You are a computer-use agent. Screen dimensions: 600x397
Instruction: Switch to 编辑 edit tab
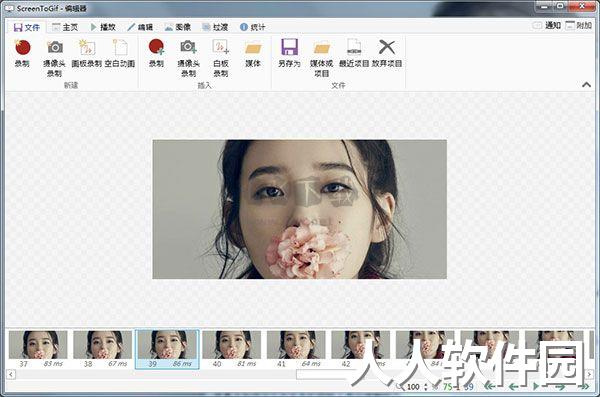tap(140, 27)
